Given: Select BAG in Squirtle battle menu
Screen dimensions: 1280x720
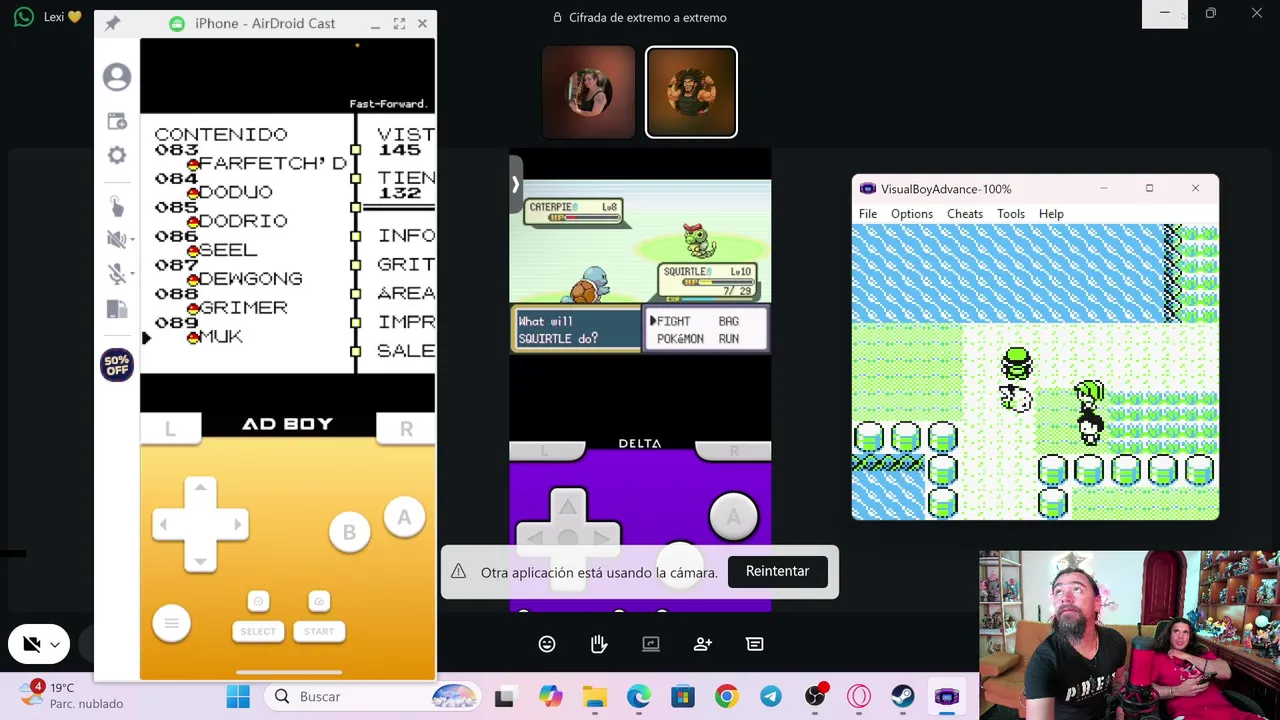Looking at the screenshot, I should point(729,321).
